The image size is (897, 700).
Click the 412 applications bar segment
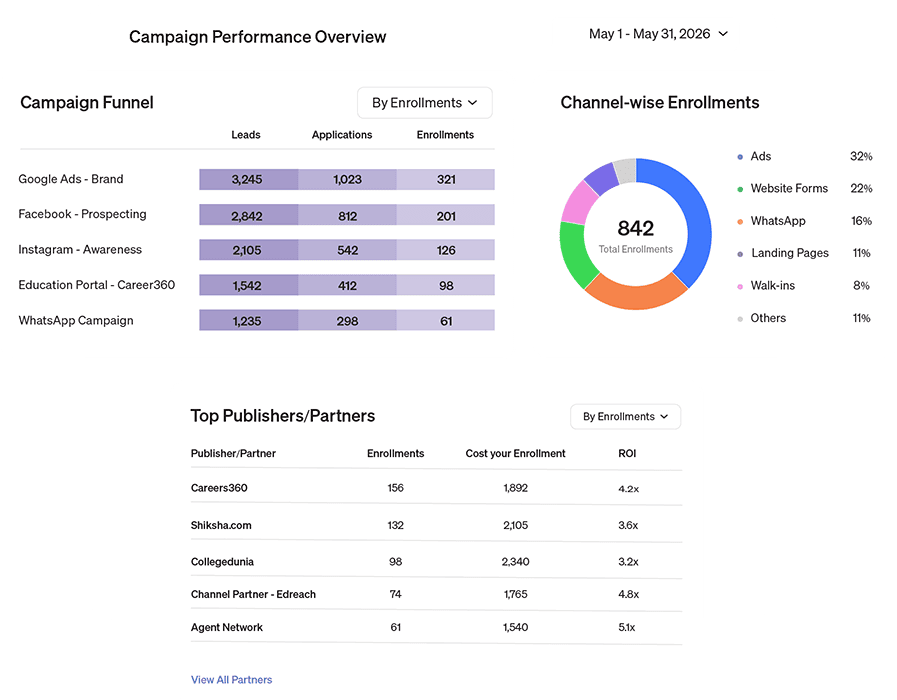pyautogui.click(x=347, y=285)
